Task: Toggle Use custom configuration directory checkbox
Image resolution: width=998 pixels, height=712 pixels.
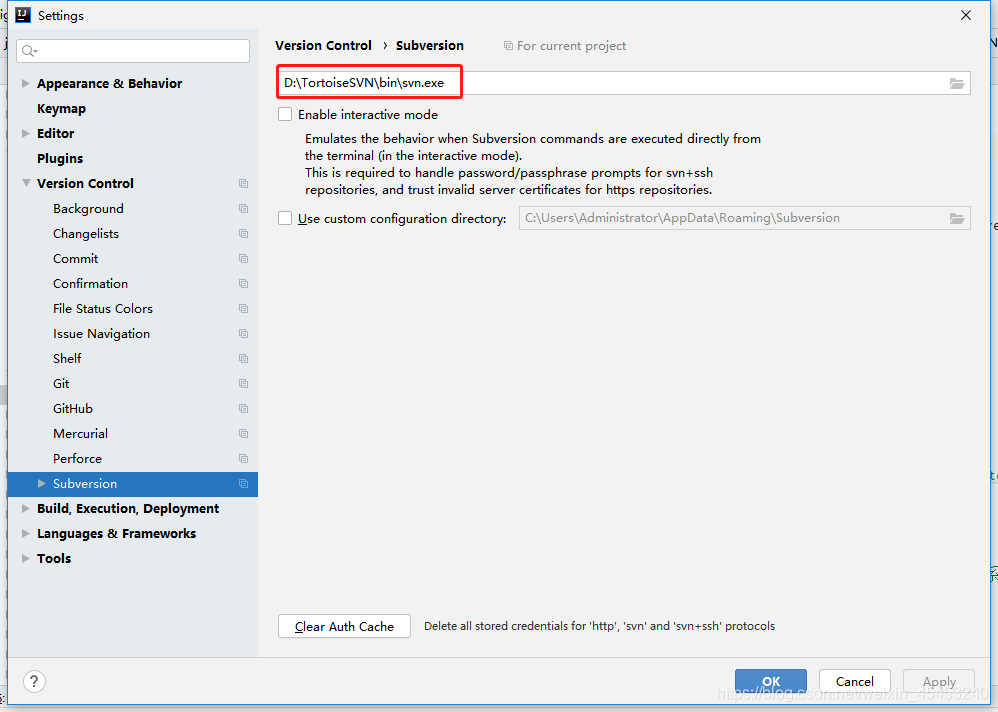Action: tap(285, 218)
